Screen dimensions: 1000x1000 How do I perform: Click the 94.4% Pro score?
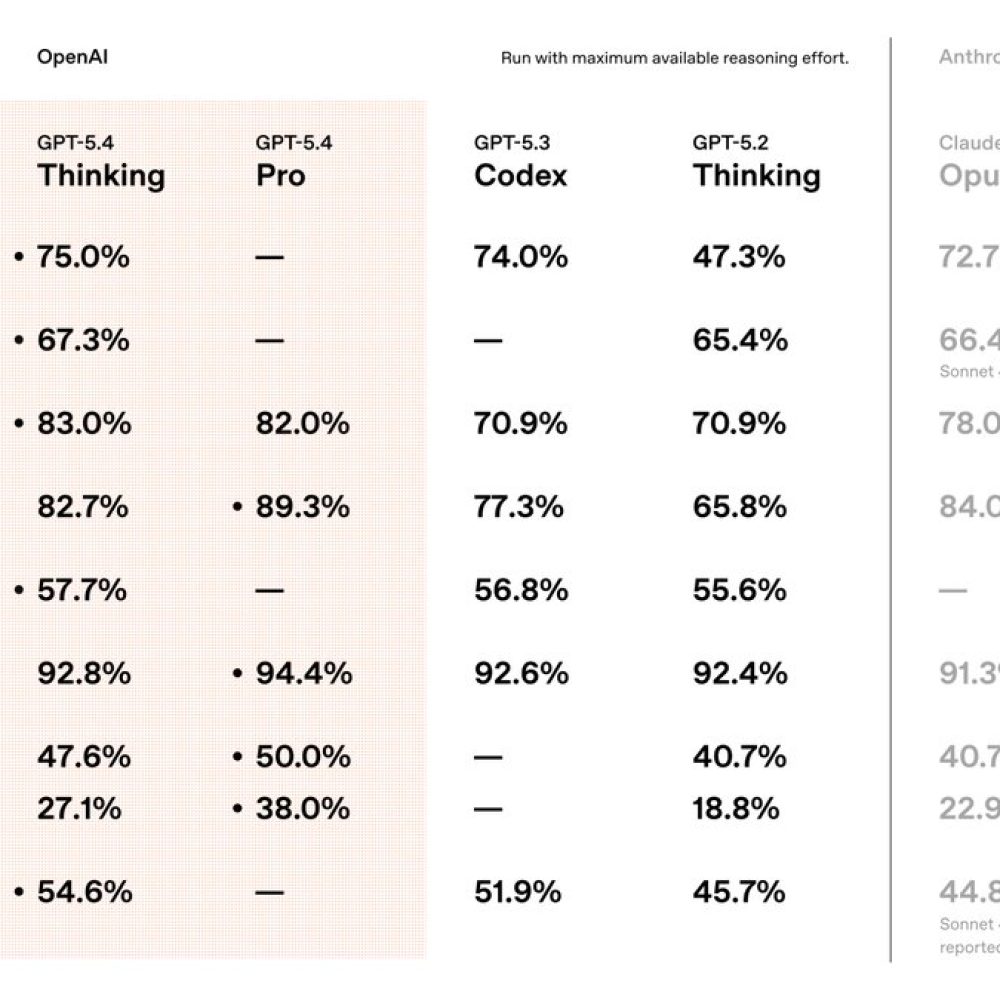pyautogui.click(x=304, y=674)
